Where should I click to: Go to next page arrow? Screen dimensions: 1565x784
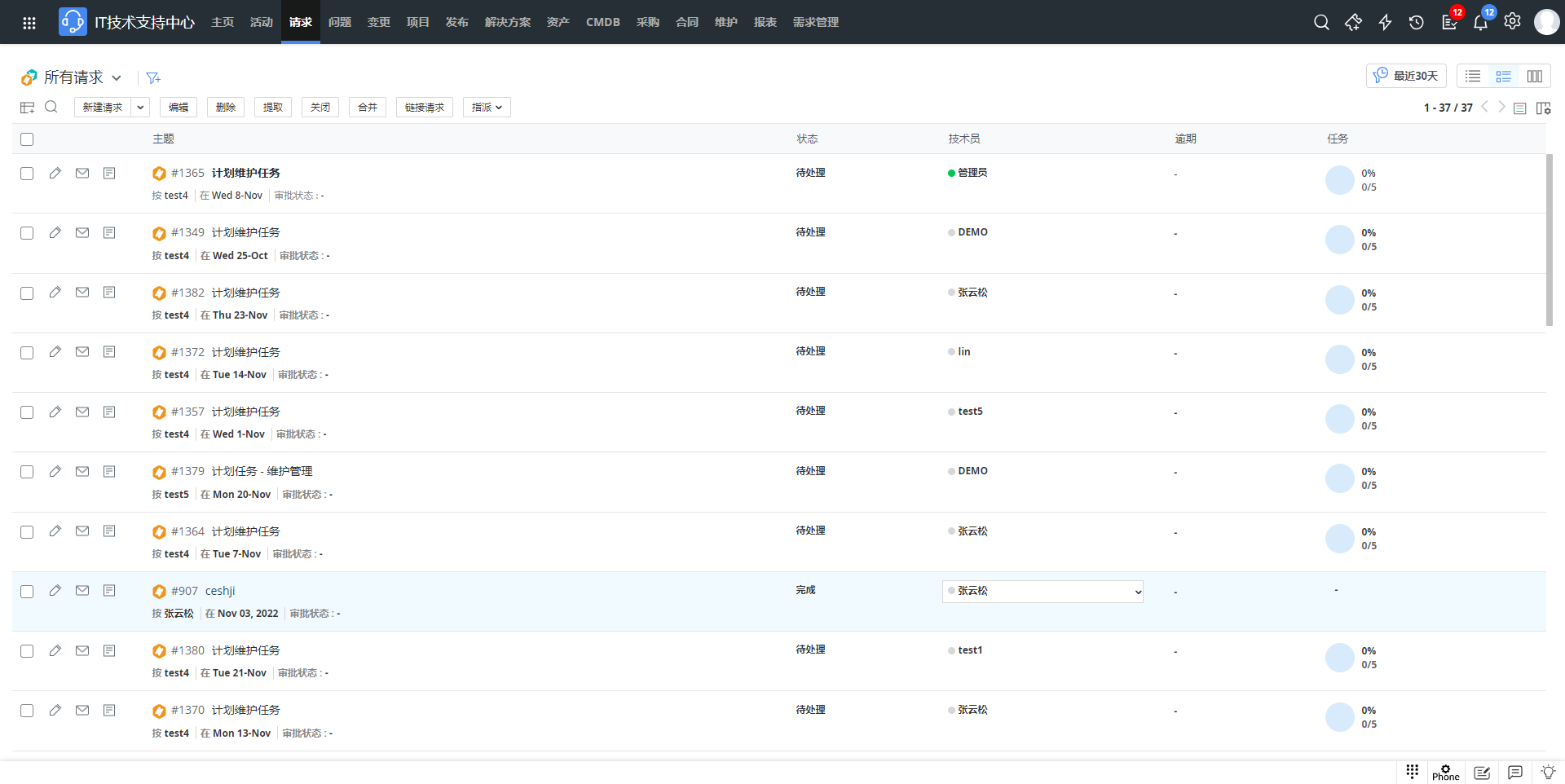pos(1501,107)
